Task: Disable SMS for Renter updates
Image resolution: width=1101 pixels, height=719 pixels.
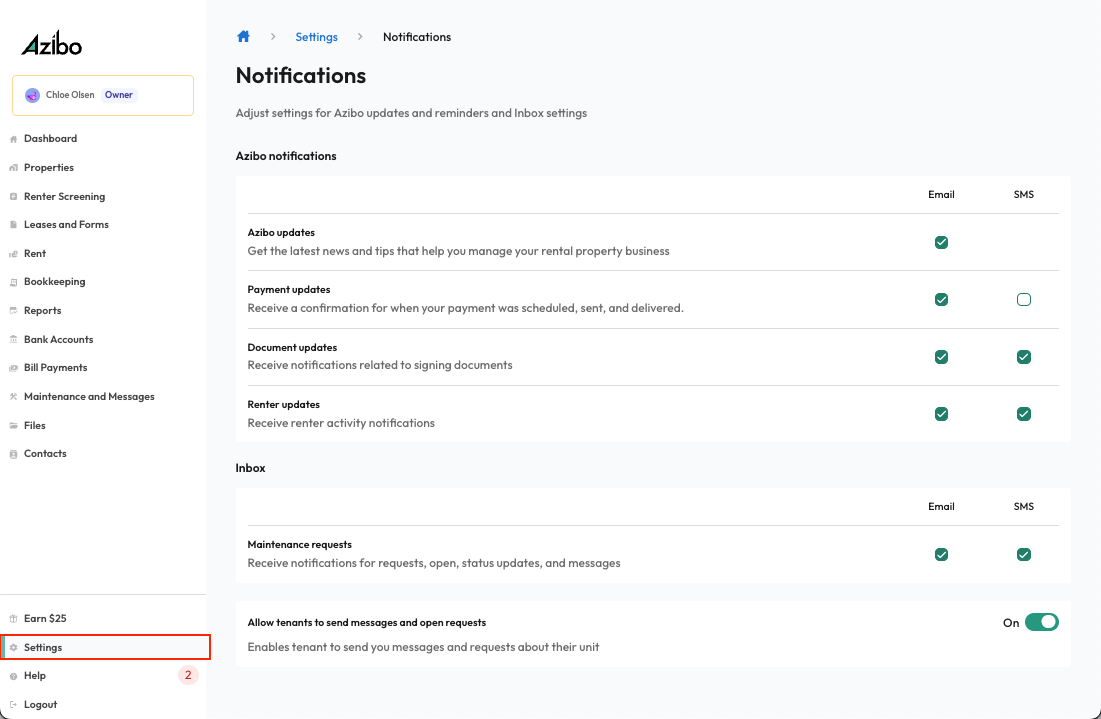Action: (1024, 414)
